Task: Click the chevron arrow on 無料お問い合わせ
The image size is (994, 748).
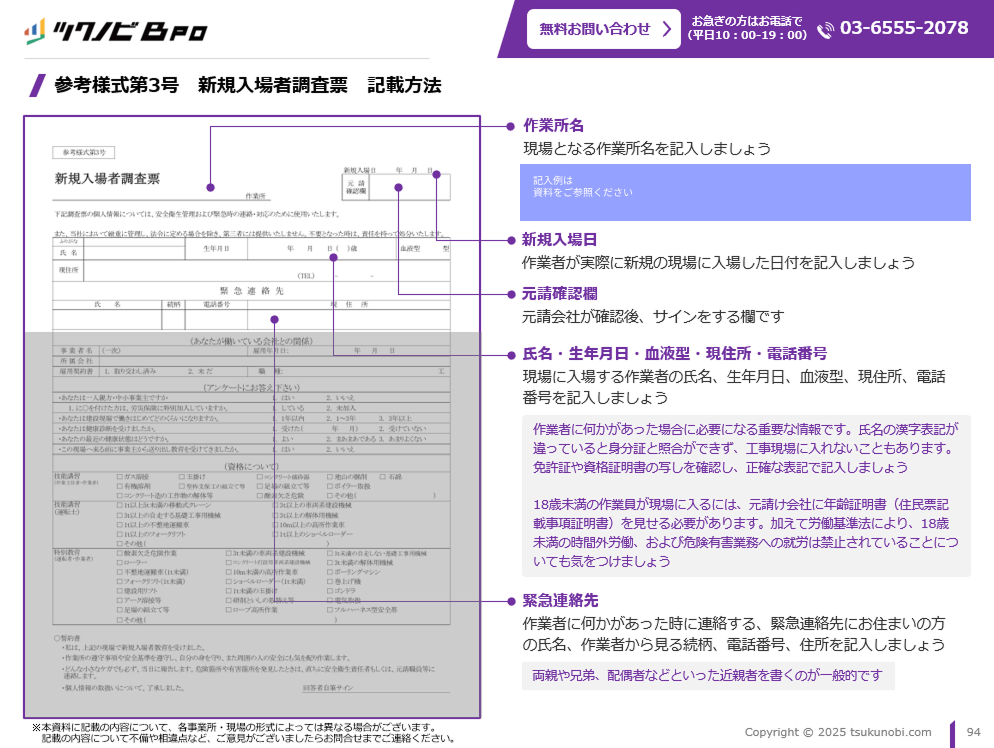Action: pos(666,29)
